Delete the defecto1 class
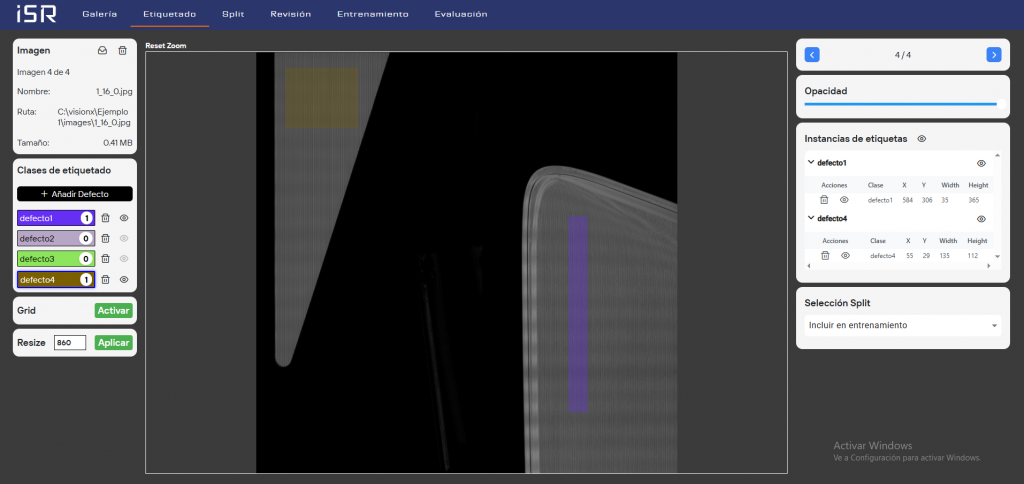The width and height of the screenshot is (1024, 484). click(x=105, y=218)
